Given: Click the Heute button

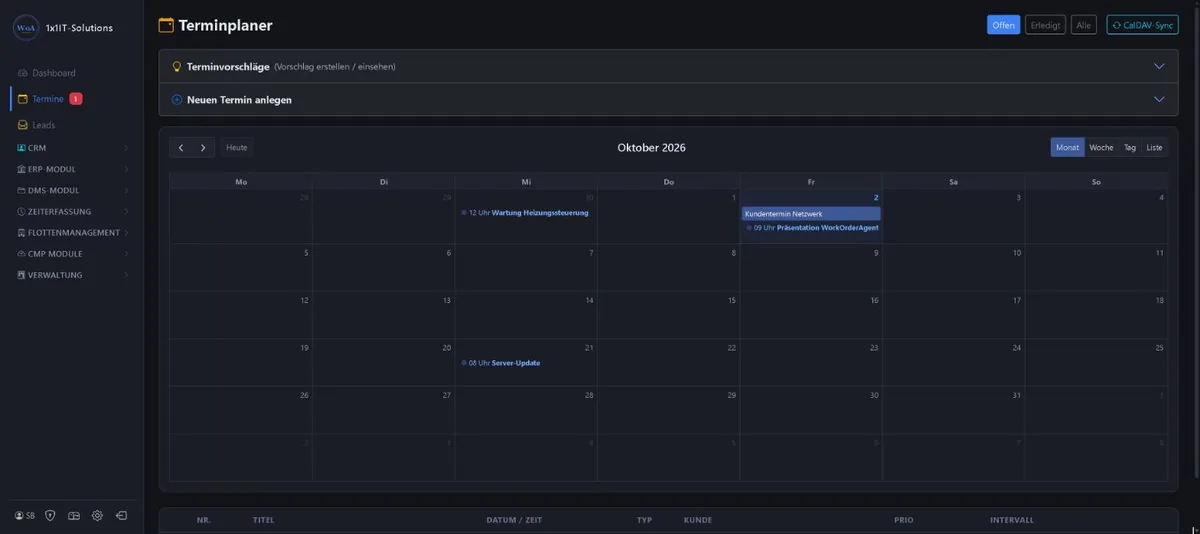Looking at the screenshot, I should pyautogui.click(x=237, y=147).
